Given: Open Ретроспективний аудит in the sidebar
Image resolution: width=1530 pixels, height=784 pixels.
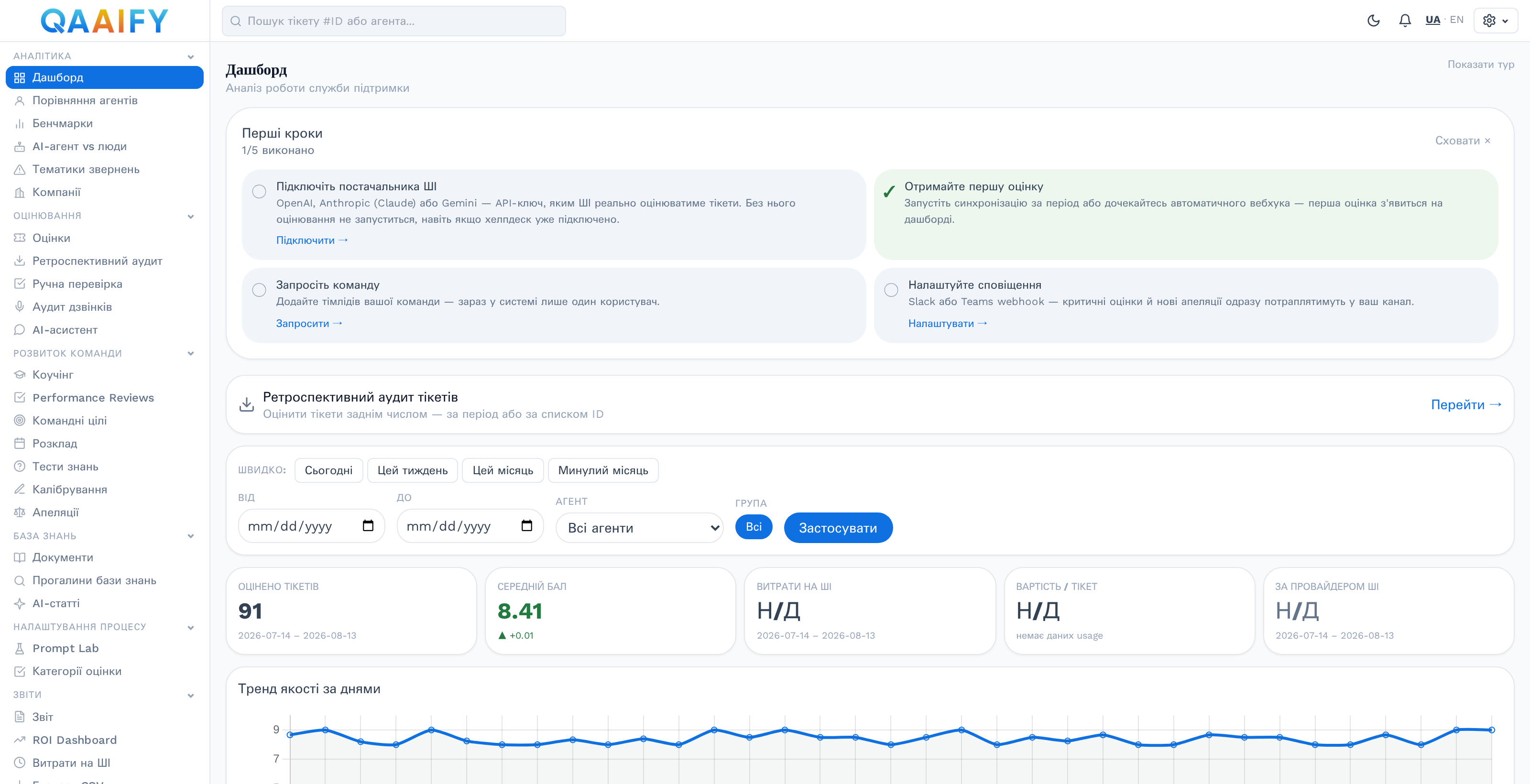Looking at the screenshot, I should (105, 261).
